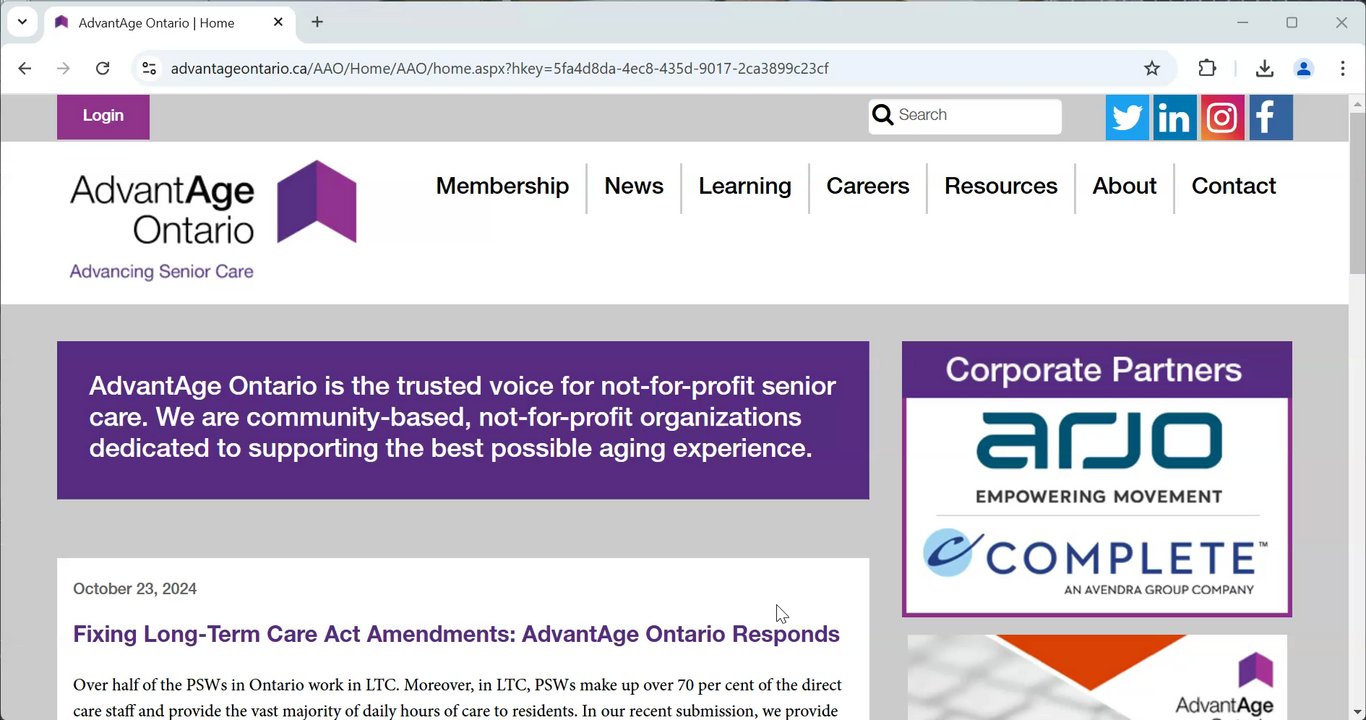Open the browser extensions puzzle icon

1207,68
